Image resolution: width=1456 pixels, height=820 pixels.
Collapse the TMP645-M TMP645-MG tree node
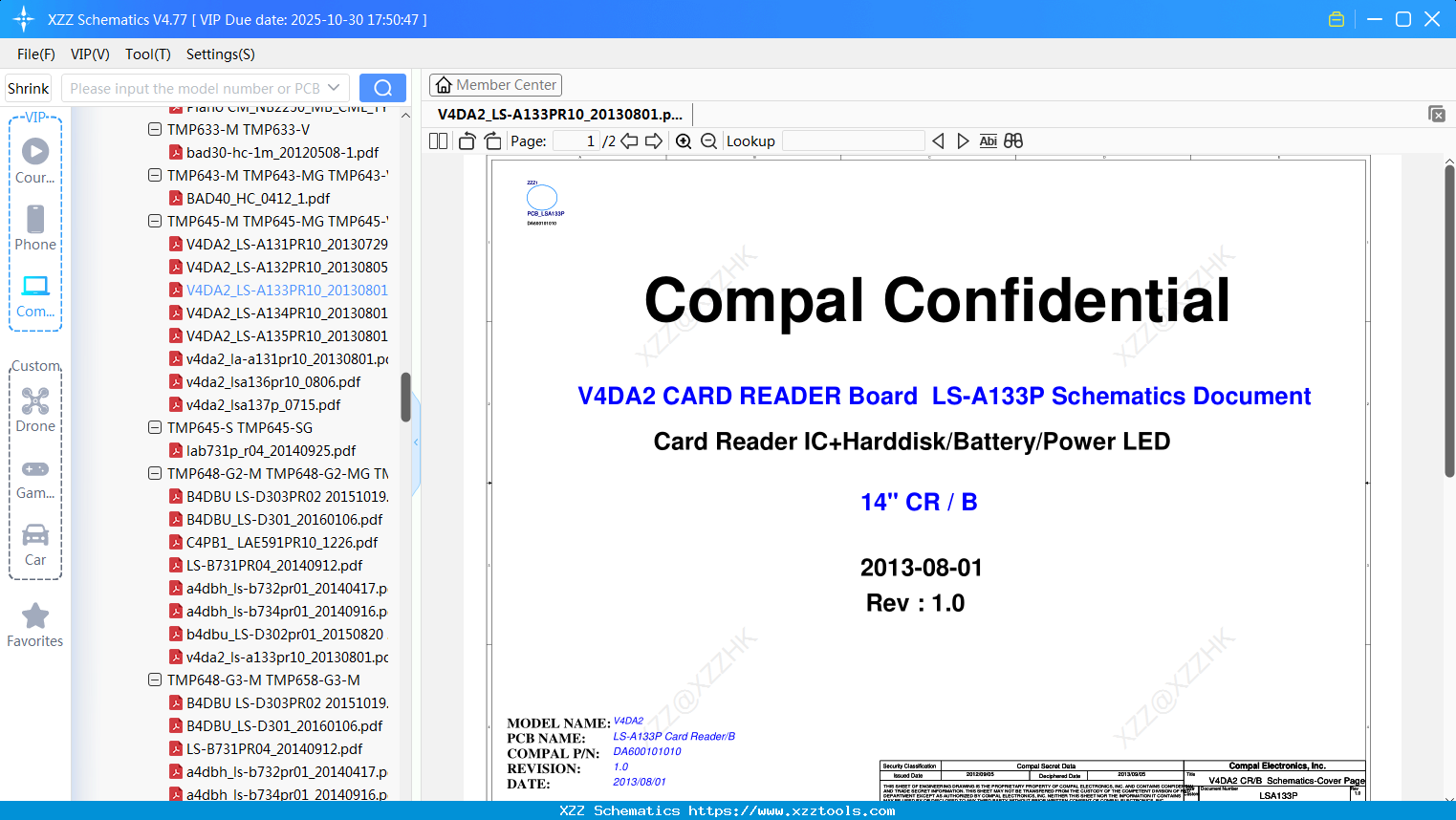click(155, 221)
